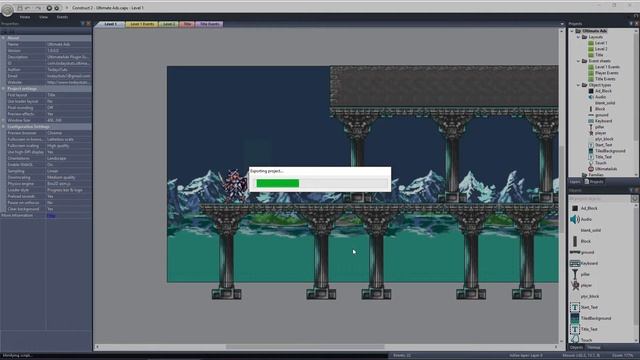The image size is (640, 360).
Task: Click the horizontal scrollbar under layout view
Action: (x=305, y=347)
